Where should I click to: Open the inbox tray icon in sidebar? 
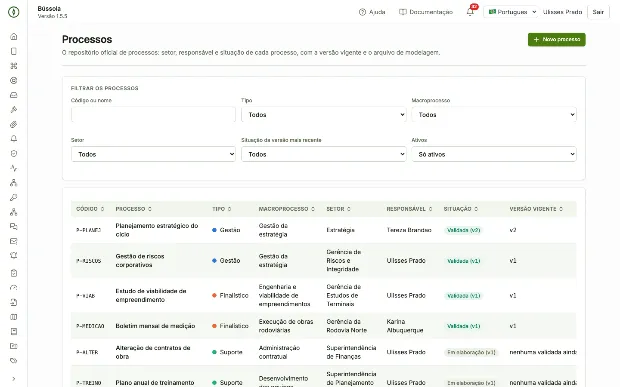click(x=14, y=95)
